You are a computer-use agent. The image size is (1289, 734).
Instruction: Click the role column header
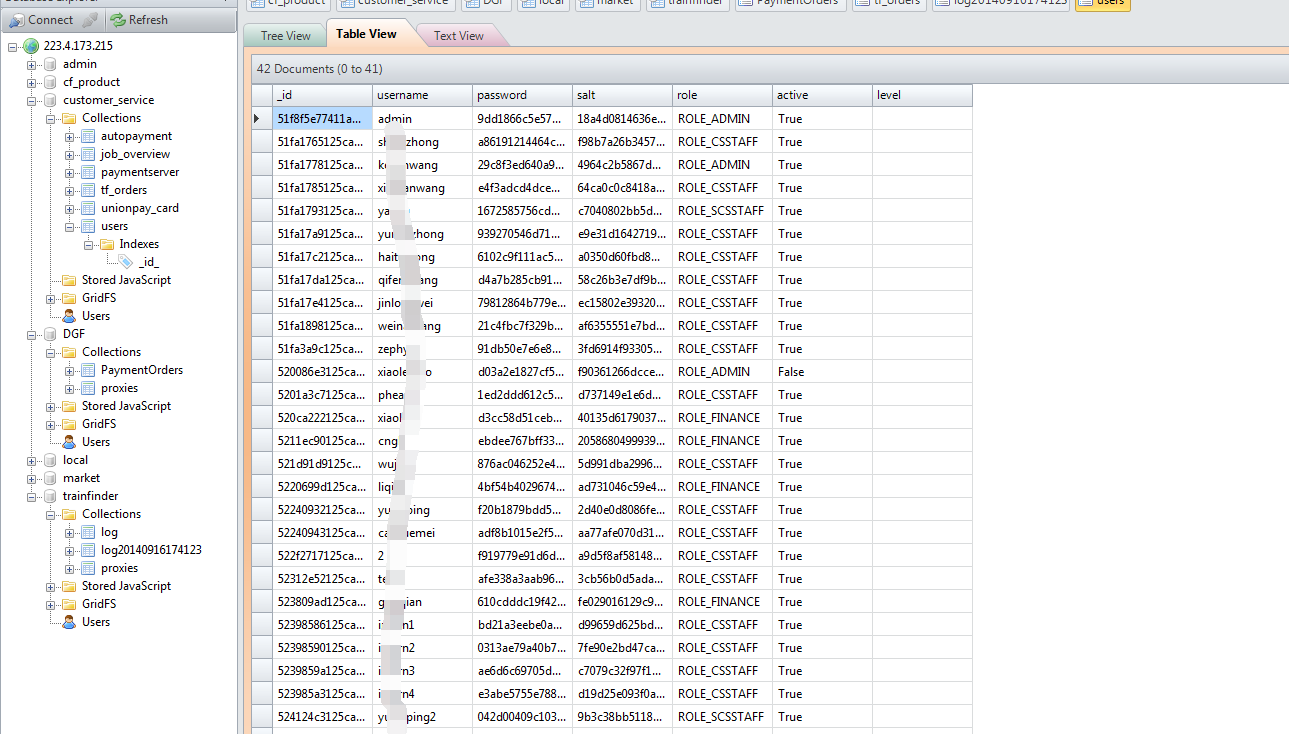pyautogui.click(x=723, y=95)
